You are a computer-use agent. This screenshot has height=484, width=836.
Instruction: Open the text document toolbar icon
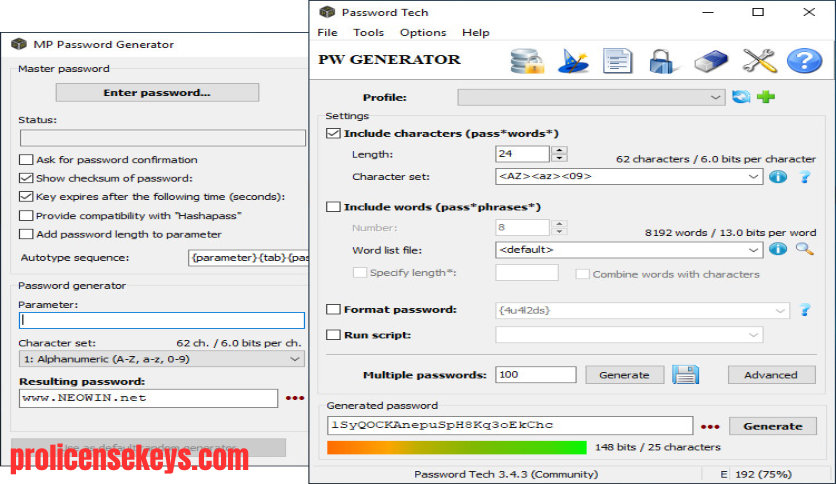(x=617, y=61)
